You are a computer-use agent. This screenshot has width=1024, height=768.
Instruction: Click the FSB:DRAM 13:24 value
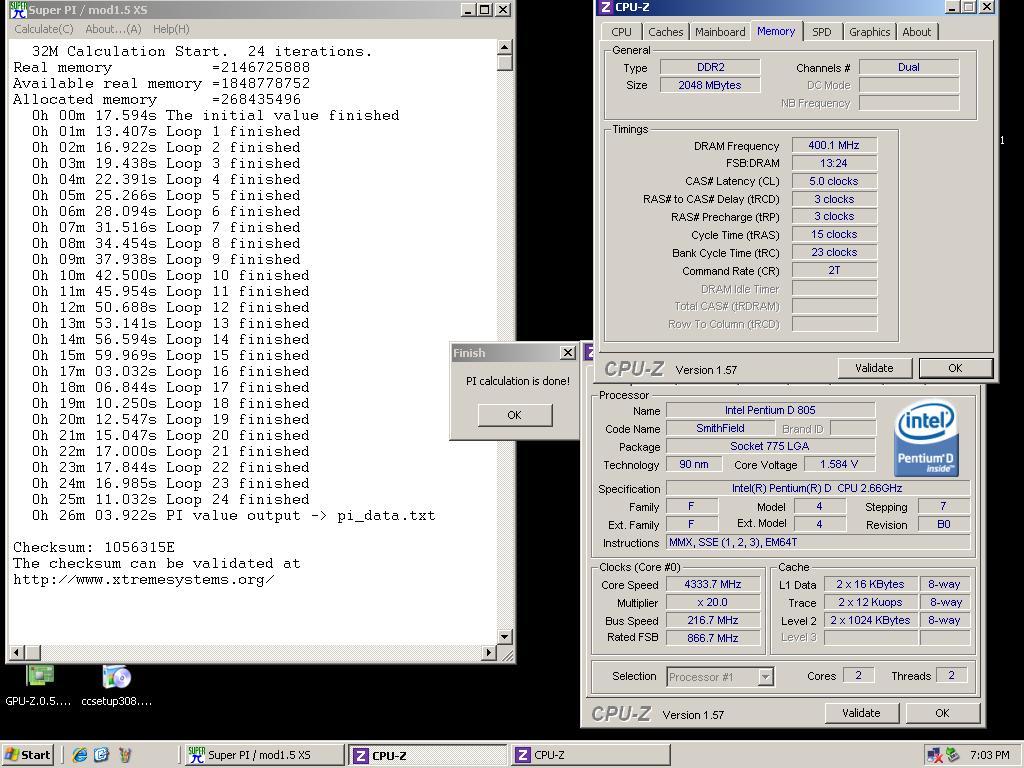pos(834,163)
